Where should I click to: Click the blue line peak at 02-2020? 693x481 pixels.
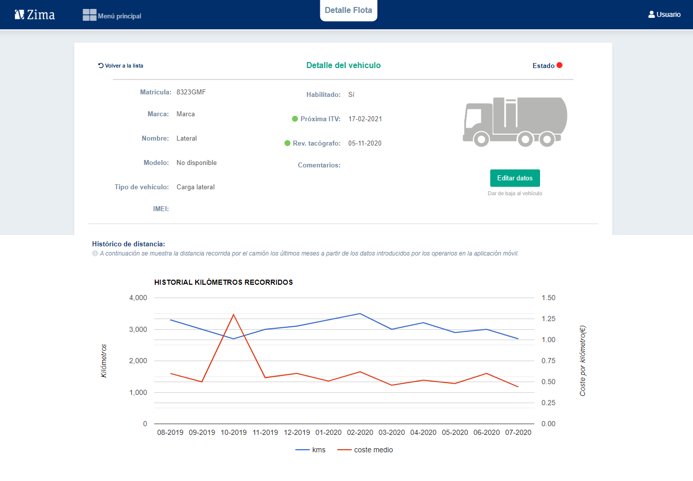tap(360, 314)
